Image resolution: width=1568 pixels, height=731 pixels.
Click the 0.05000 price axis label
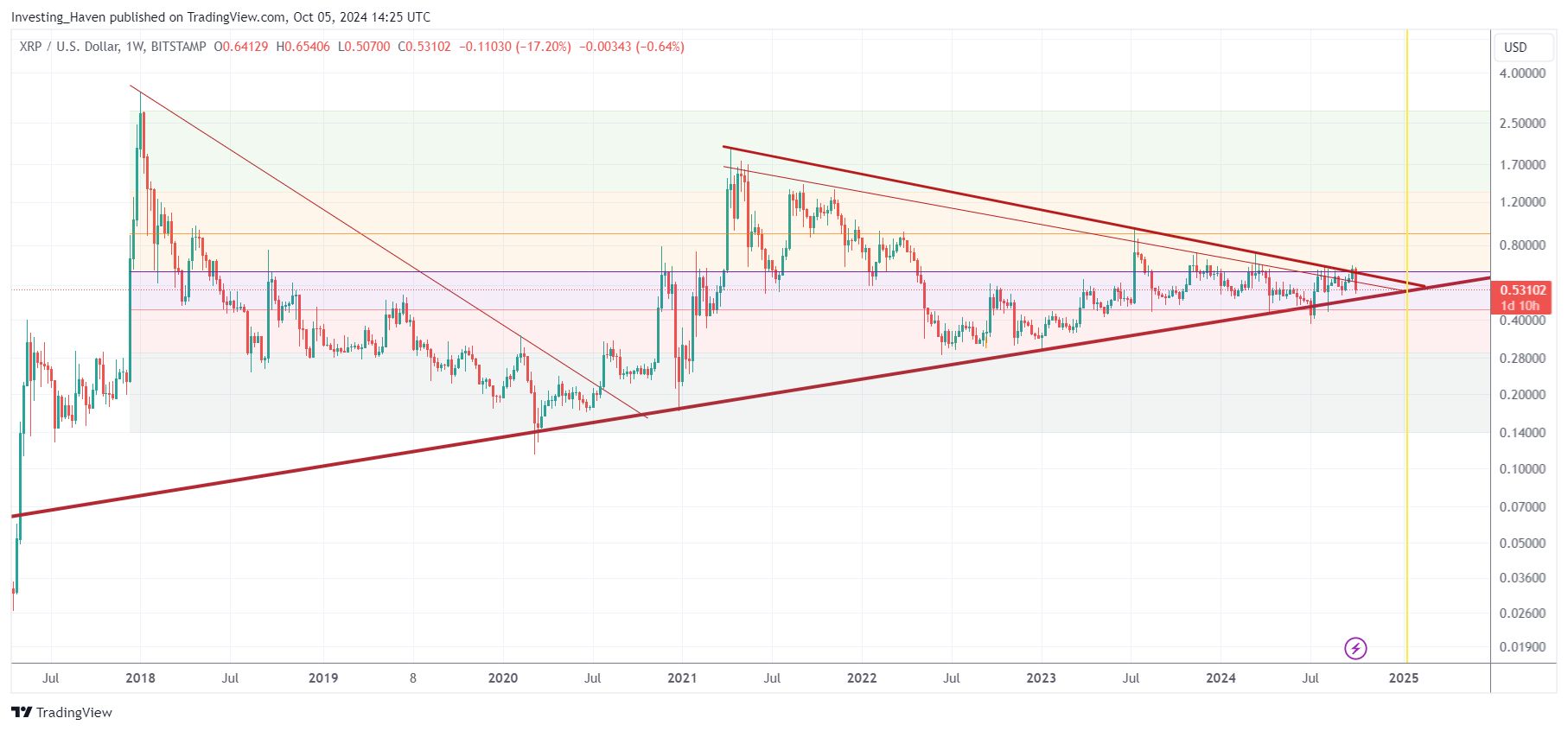1522,543
